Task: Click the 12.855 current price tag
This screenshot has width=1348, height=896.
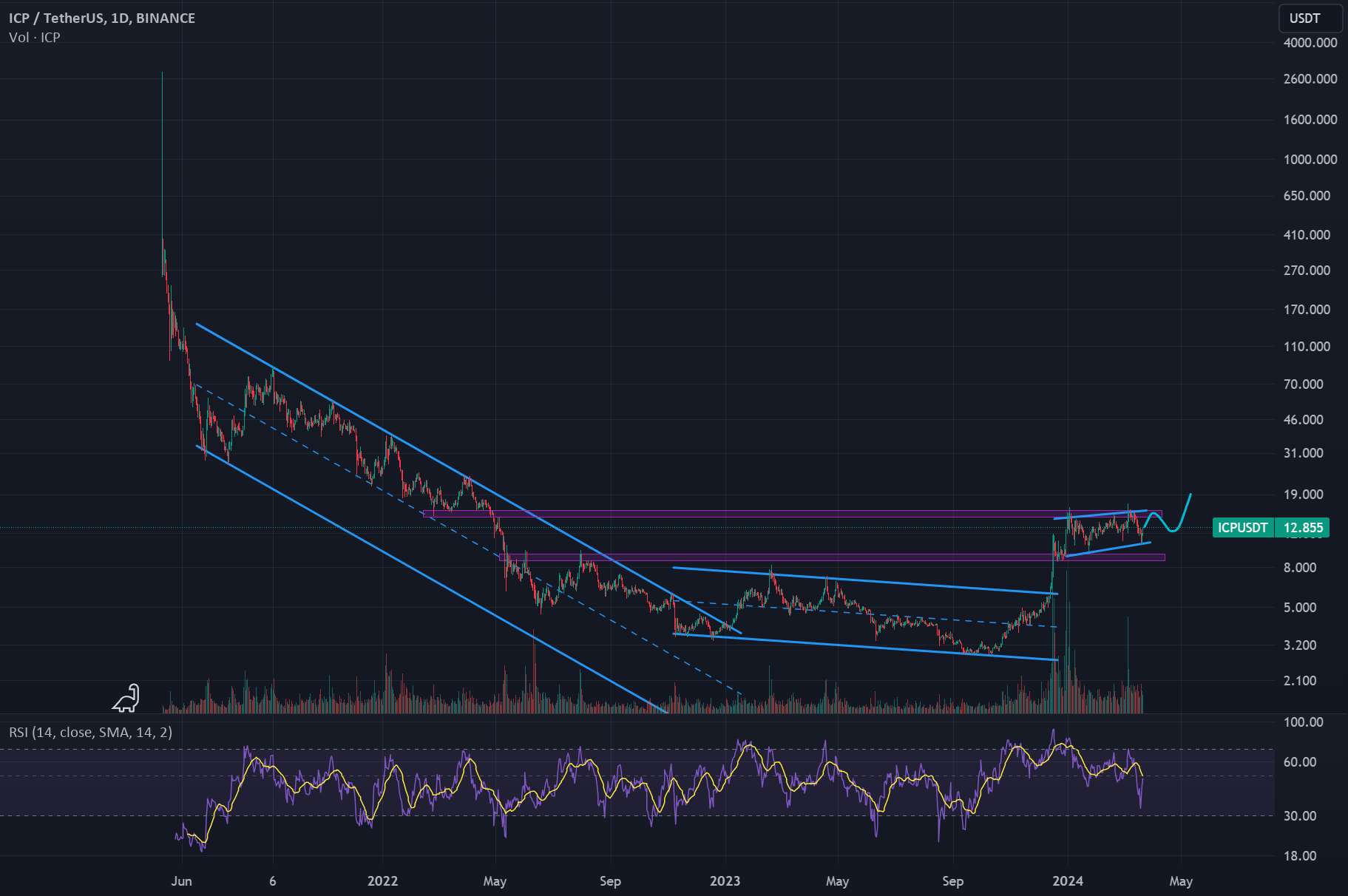Action: pyautogui.click(x=1303, y=528)
